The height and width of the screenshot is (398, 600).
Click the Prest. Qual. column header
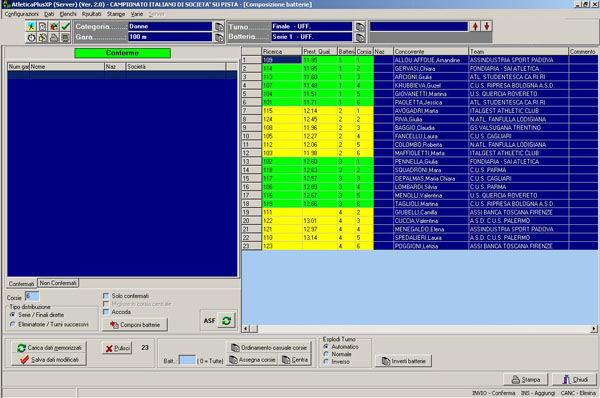coord(320,51)
